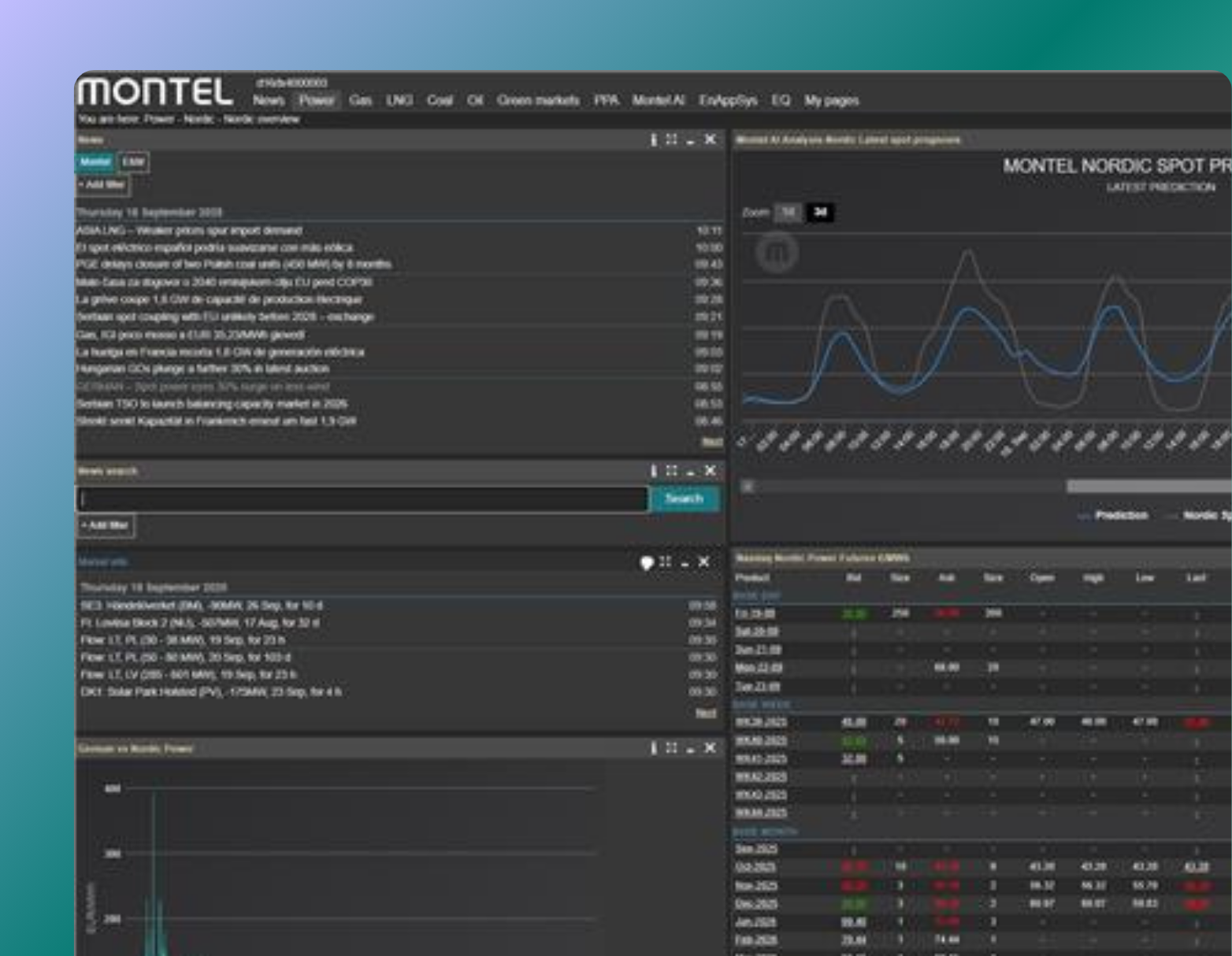Click the Montel logo
Screen dimensions: 1232x956
pos(155,92)
